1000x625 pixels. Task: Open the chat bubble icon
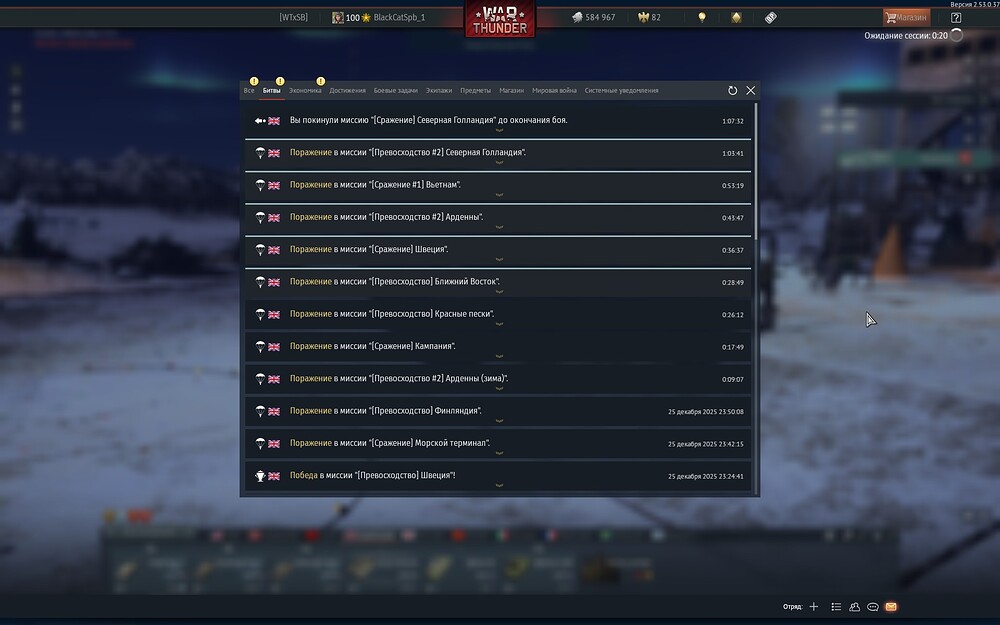[x=872, y=607]
